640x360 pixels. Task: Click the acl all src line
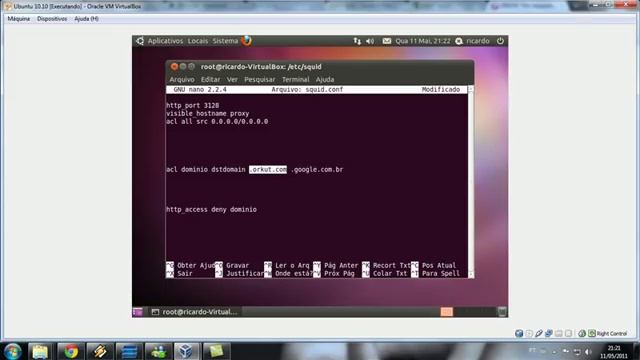click(217, 122)
